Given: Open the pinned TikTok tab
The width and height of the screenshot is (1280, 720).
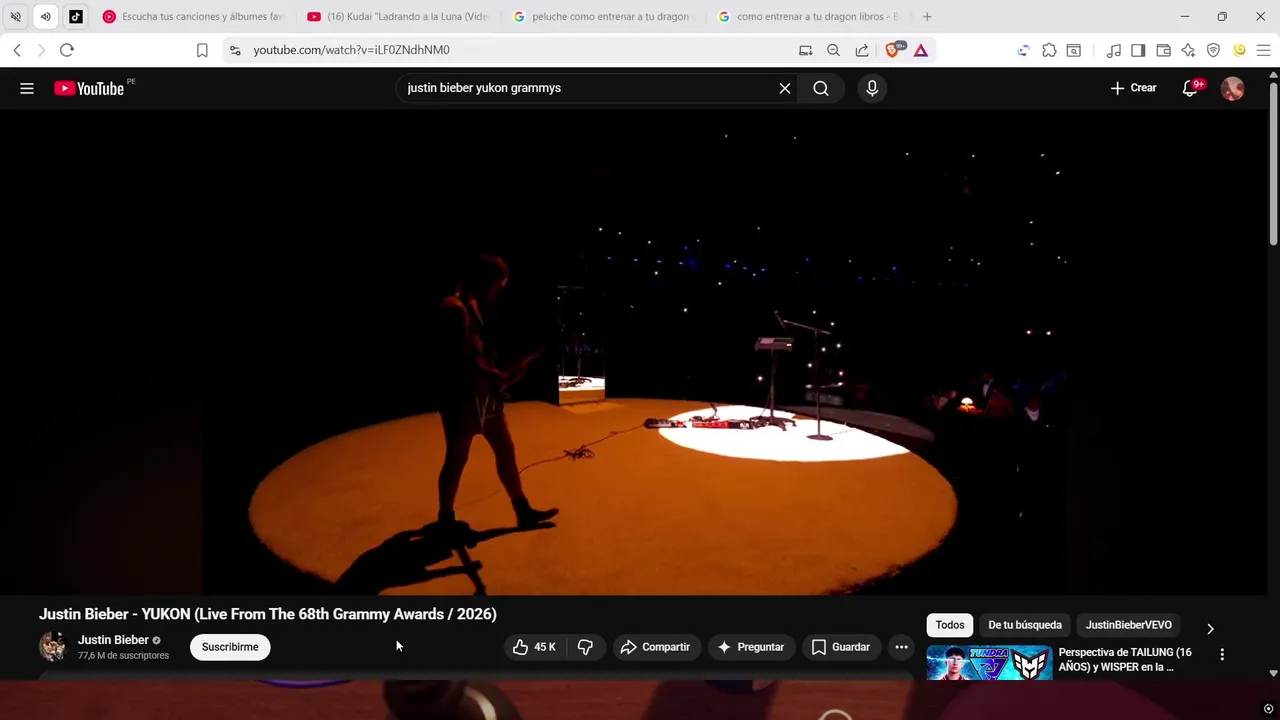Looking at the screenshot, I should click(76, 16).
